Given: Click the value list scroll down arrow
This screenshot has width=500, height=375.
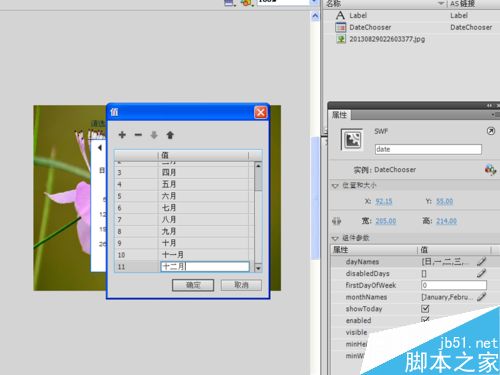Looking at the screenshot, I should click(x=258, y=268).
